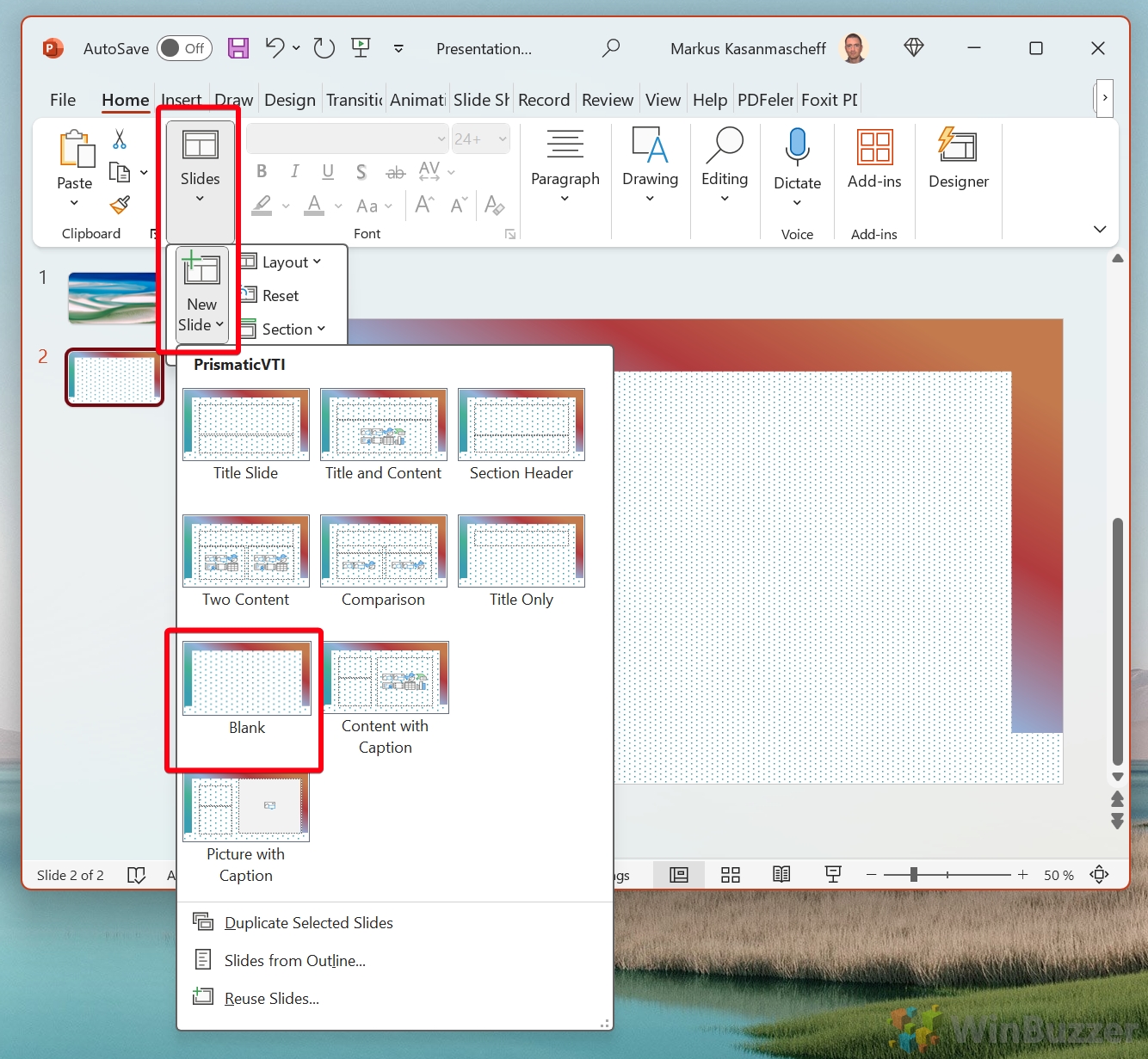Start Slide Show from status bar
The width and height of the screenshot is (1148, 1059).
coord(833,875)
